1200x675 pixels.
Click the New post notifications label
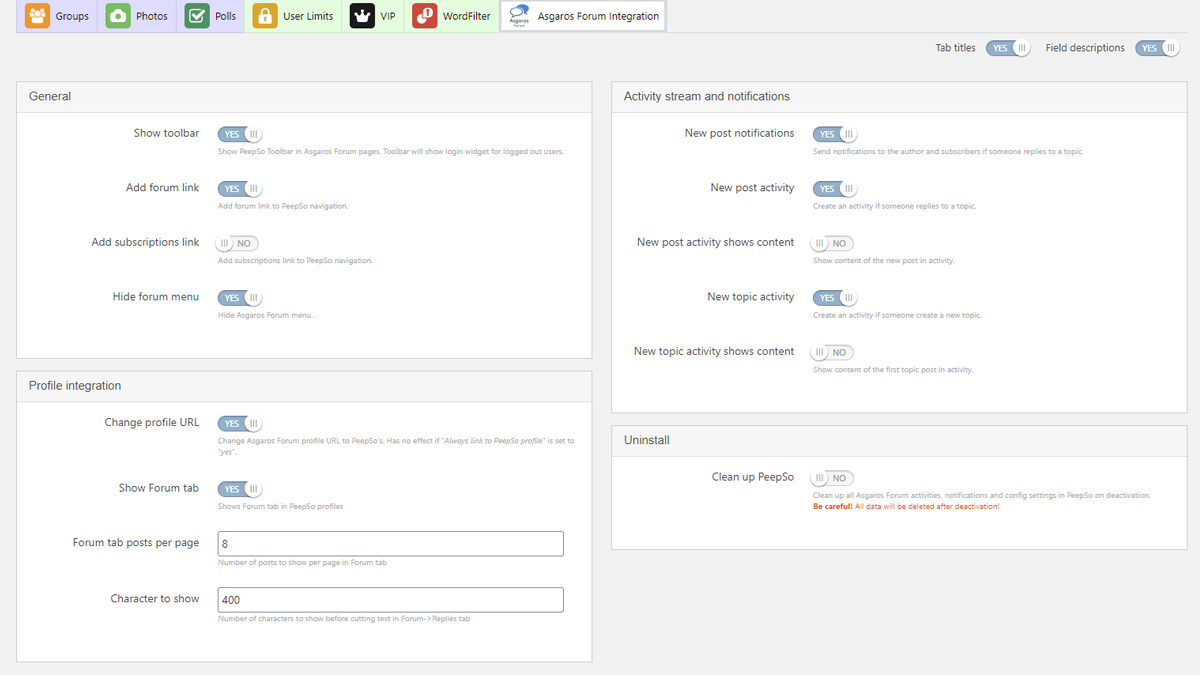pos(739,133)
